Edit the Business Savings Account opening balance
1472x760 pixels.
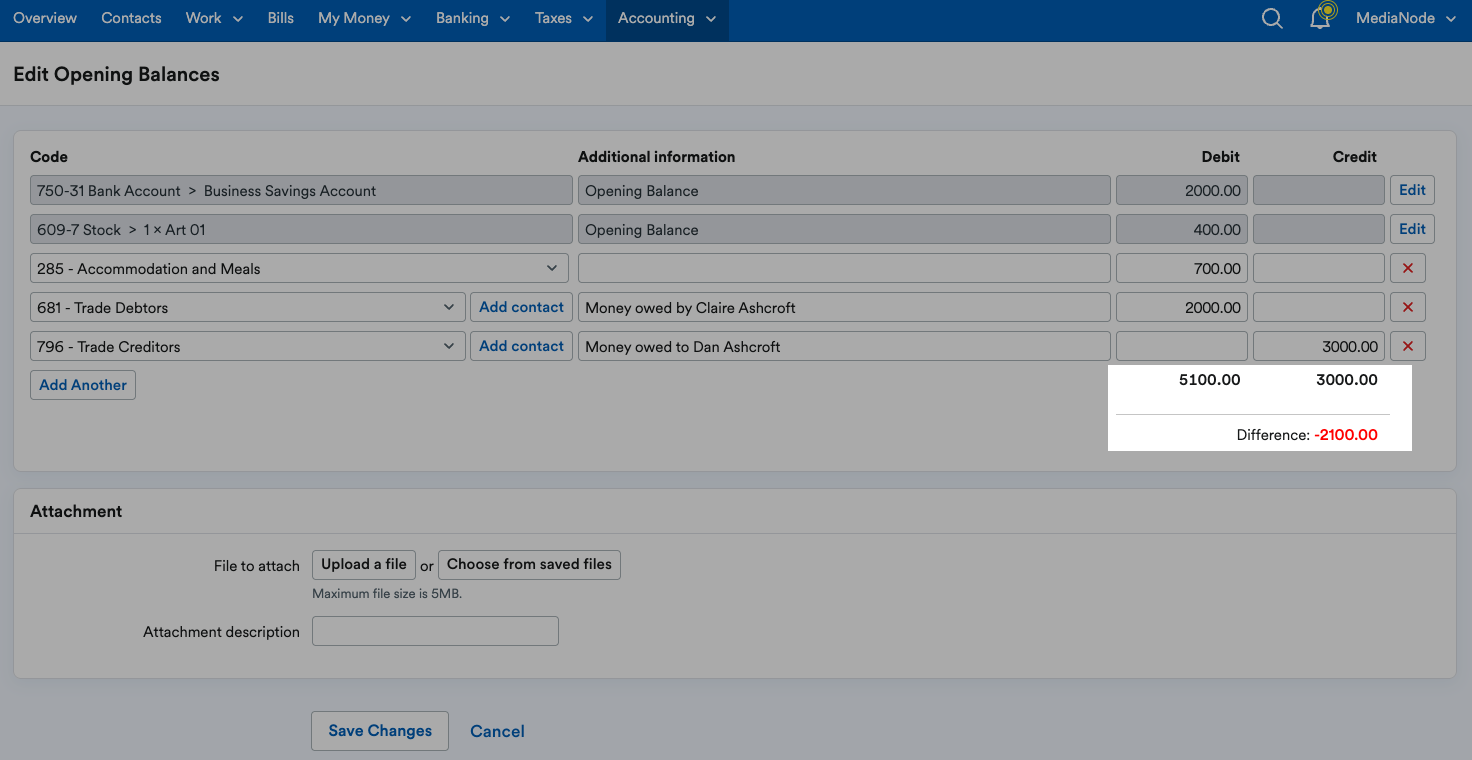click(x=1412, y=190)
